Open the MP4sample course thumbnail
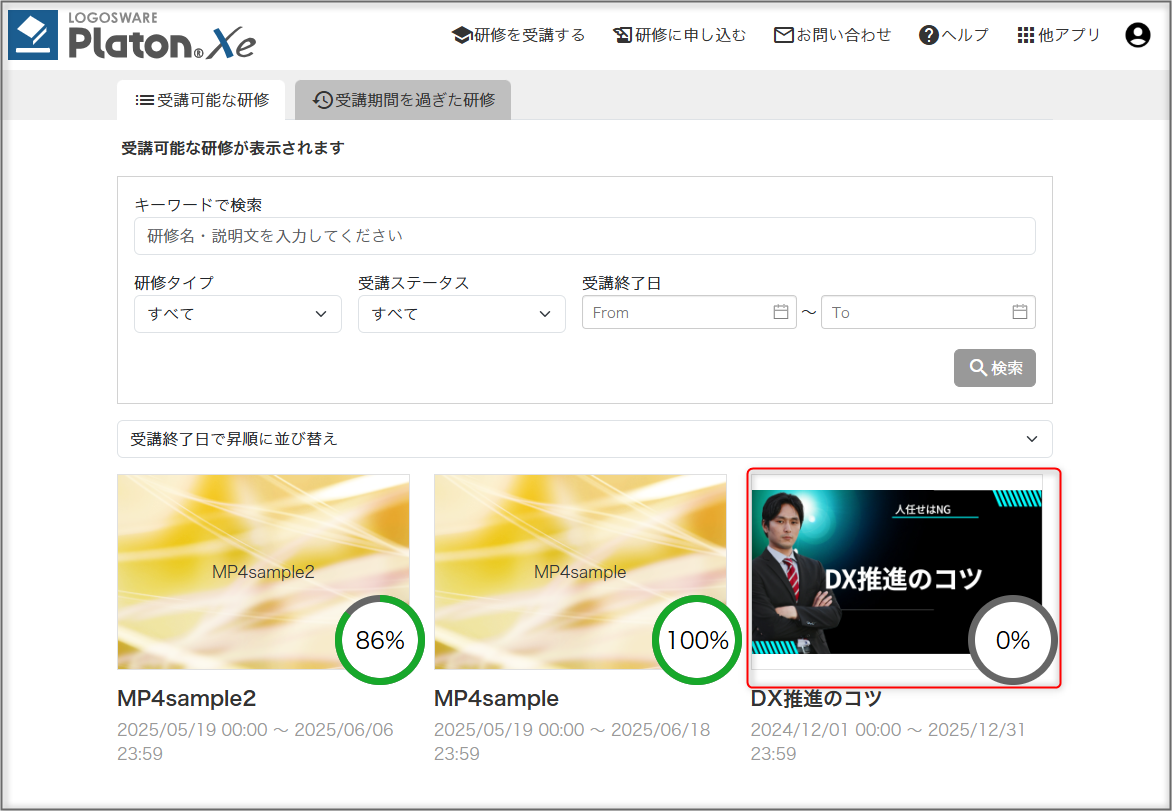The height and width of the screenshot is (811, 1172). [580, 572]
